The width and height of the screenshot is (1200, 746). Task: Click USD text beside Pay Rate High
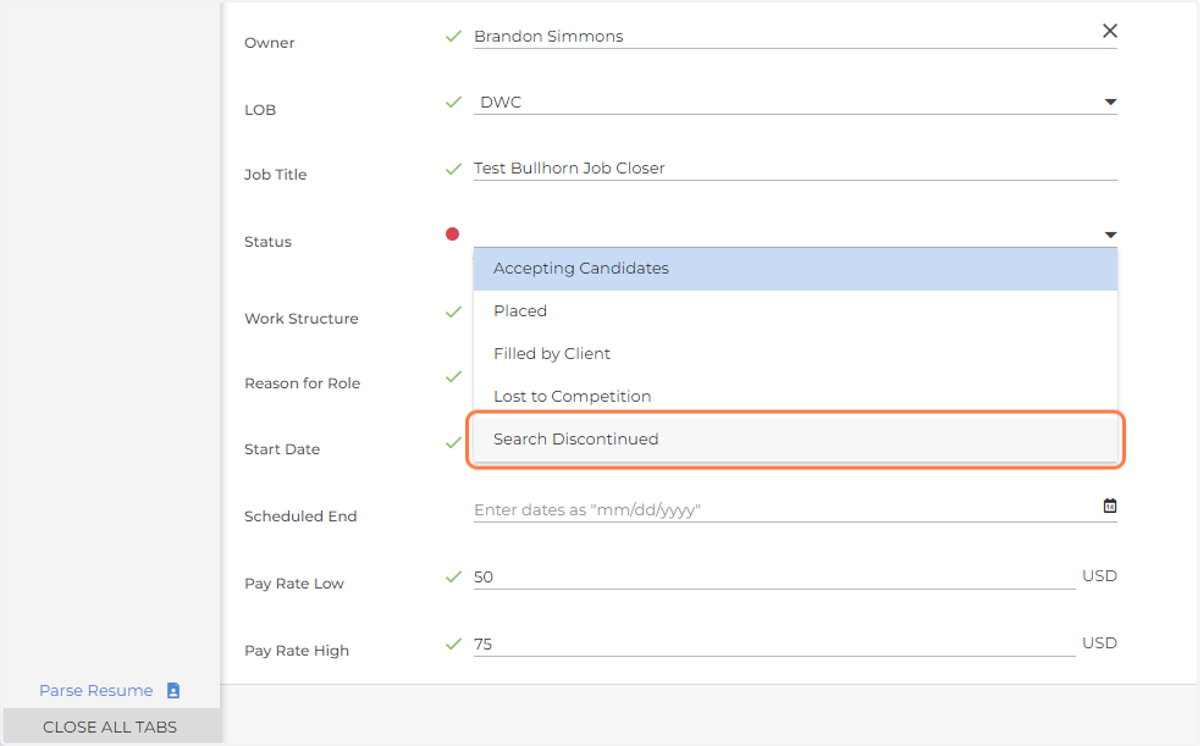tap(1099, 643)
